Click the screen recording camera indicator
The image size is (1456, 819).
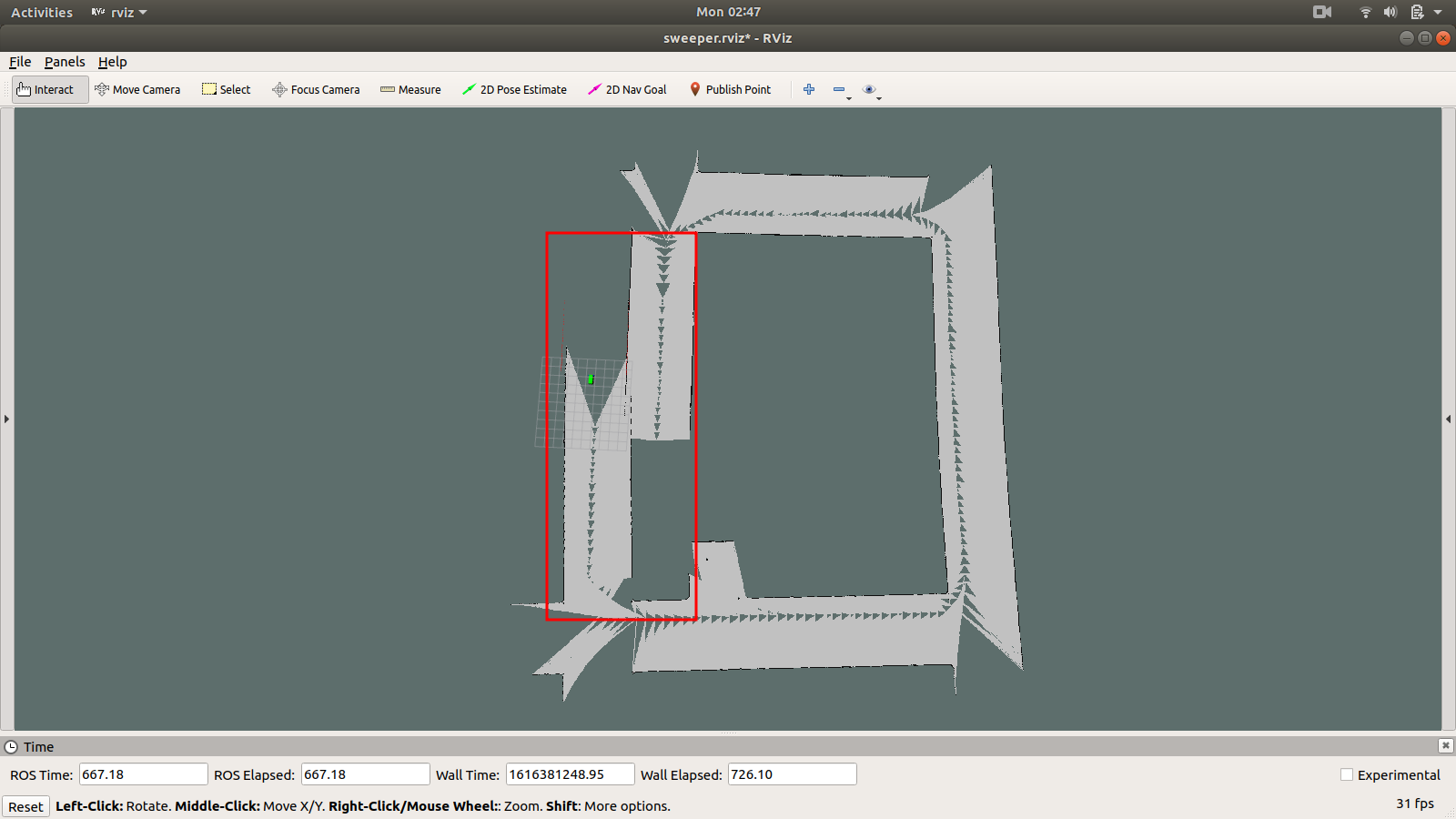(1322, 12)
